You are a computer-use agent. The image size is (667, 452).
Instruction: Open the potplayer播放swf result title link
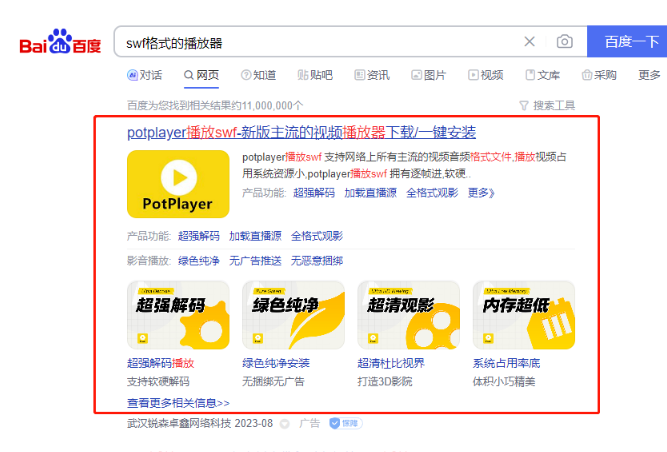(x=301, y=132)
